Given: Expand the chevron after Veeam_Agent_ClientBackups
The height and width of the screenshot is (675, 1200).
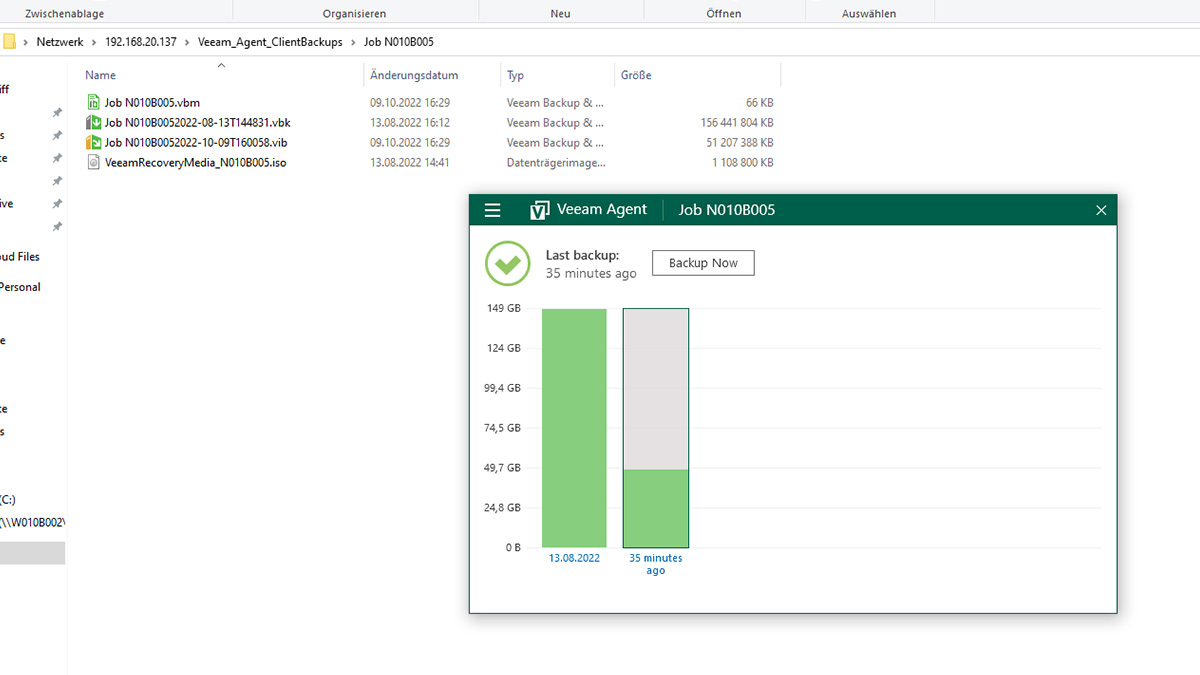Looking at the screenshot, I should coord(353,42).
